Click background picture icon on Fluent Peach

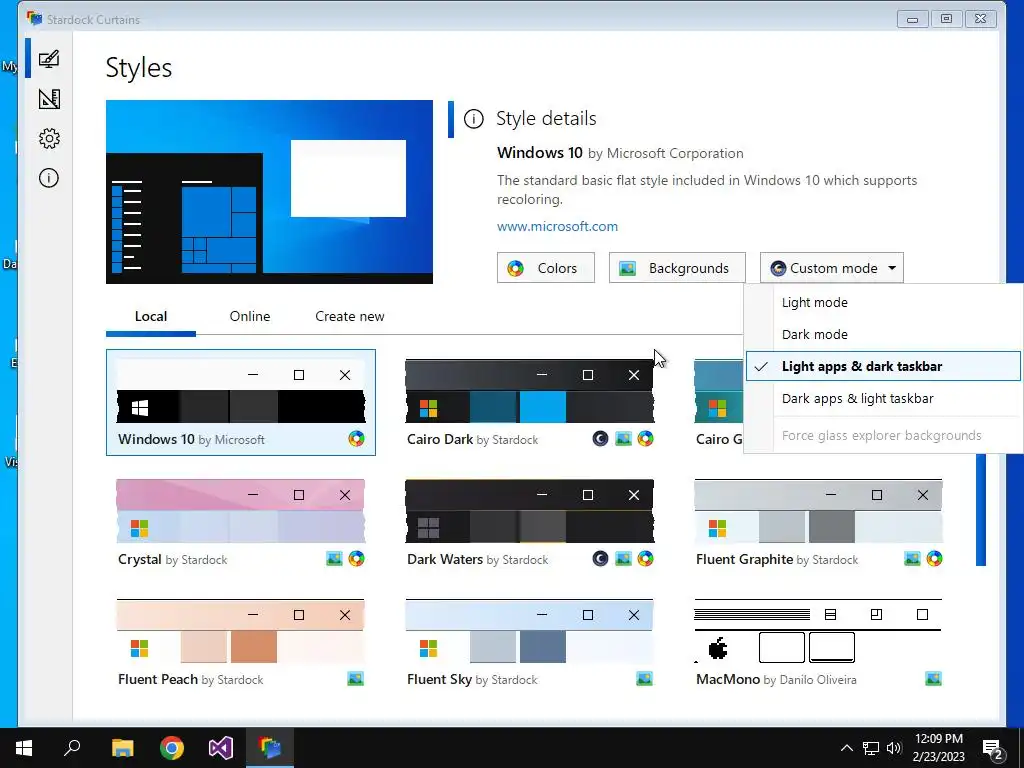355,679
